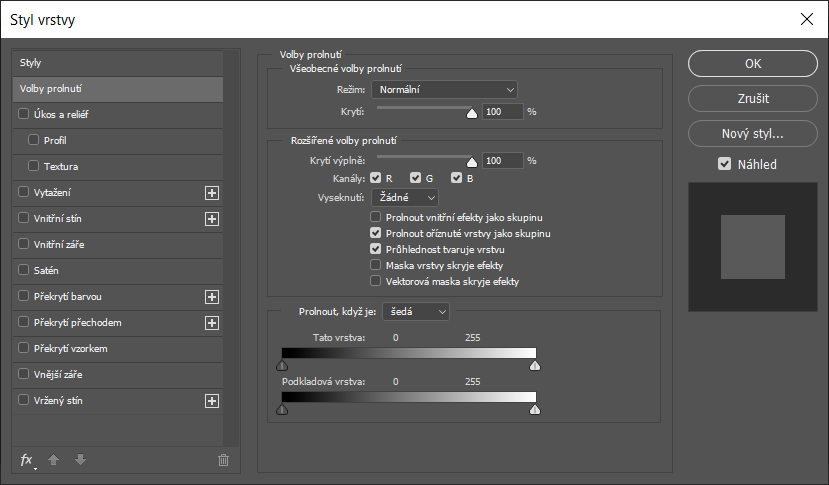Click the Krytí opacity slider handle

[472, 113]
